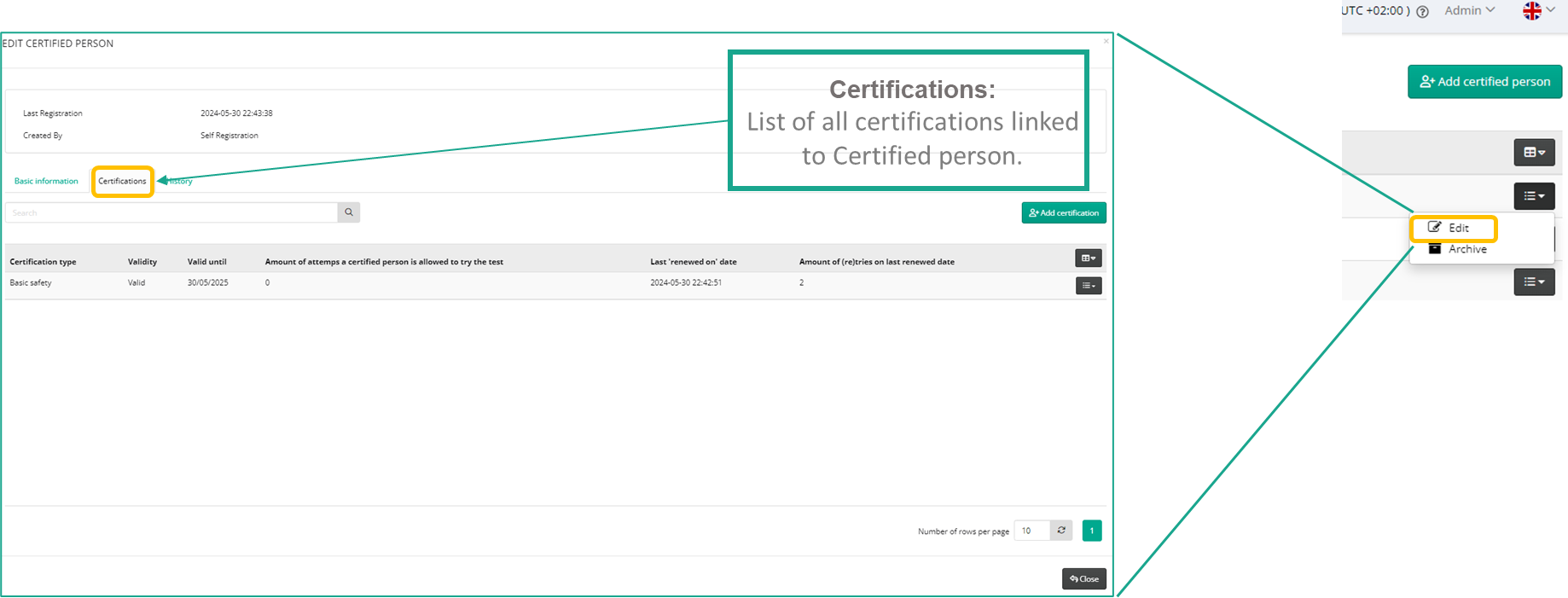Click the 2024-05-30 22:43:38 last registration value
Viewport: 1568px width, 598px height.
(x=236, y=113)
